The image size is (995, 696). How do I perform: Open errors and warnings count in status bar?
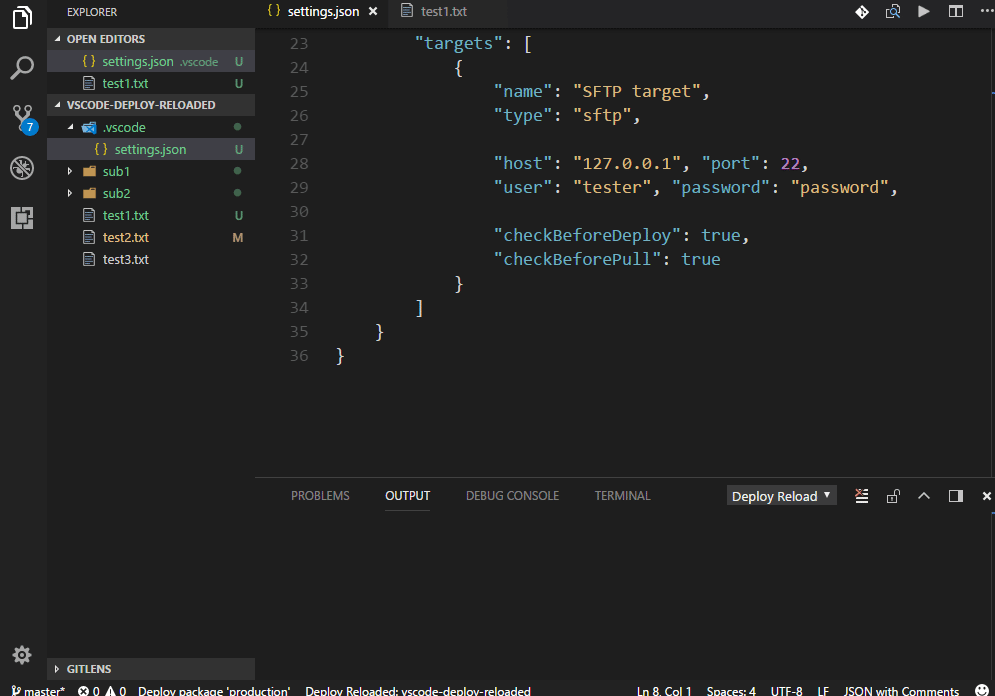(x=102, y=690)
